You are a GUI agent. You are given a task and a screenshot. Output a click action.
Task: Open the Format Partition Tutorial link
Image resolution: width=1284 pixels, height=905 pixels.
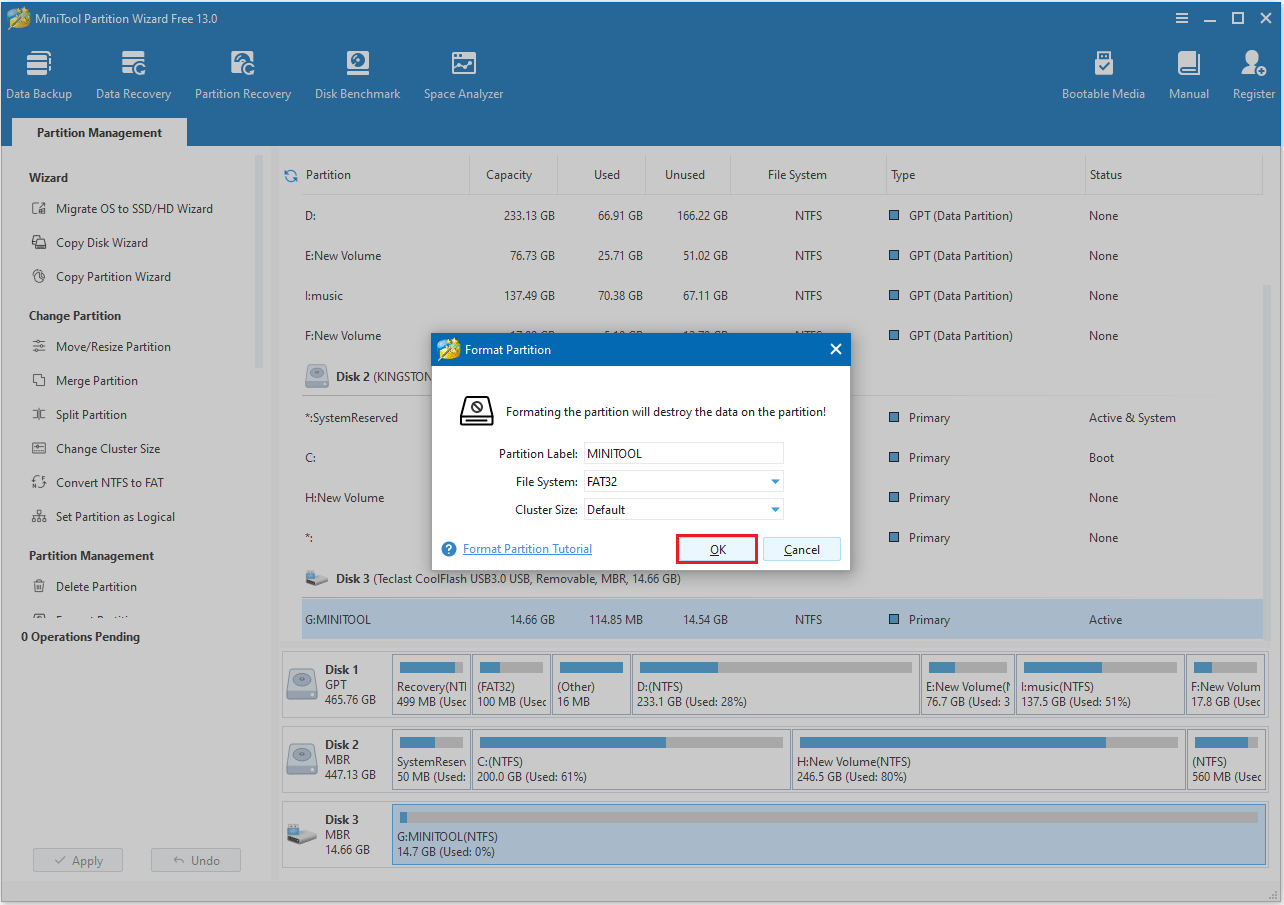[x=527, y=548]
